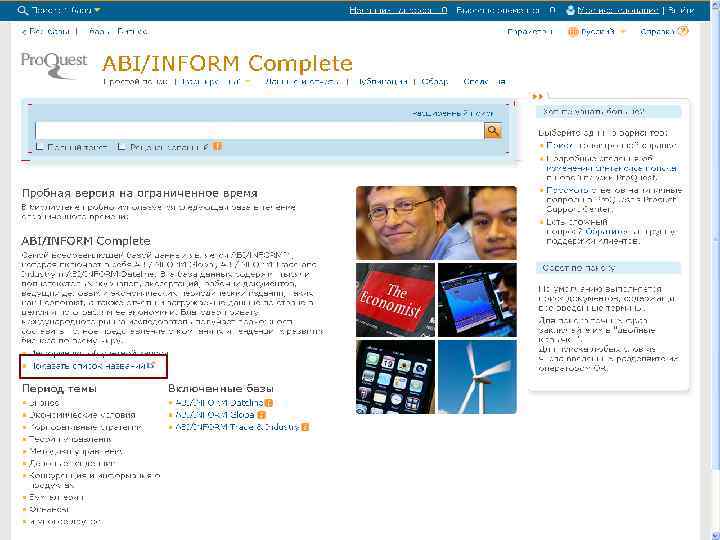Click the Bill Gates photo thumbnail

[x=436, y=223]
